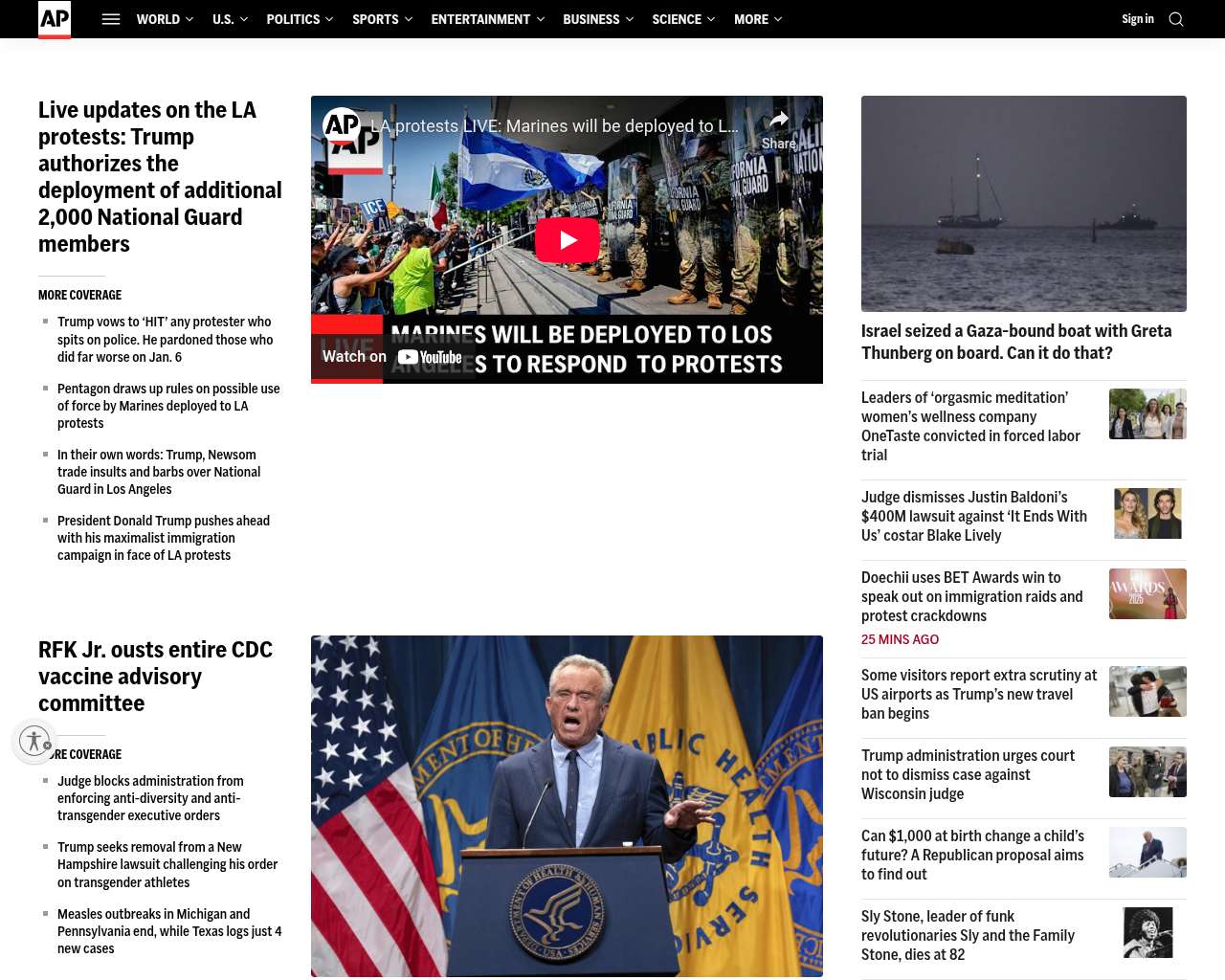Open Trump, Newsom trade insults story
Screen dimensions: 1225x980
coord(159,472)
